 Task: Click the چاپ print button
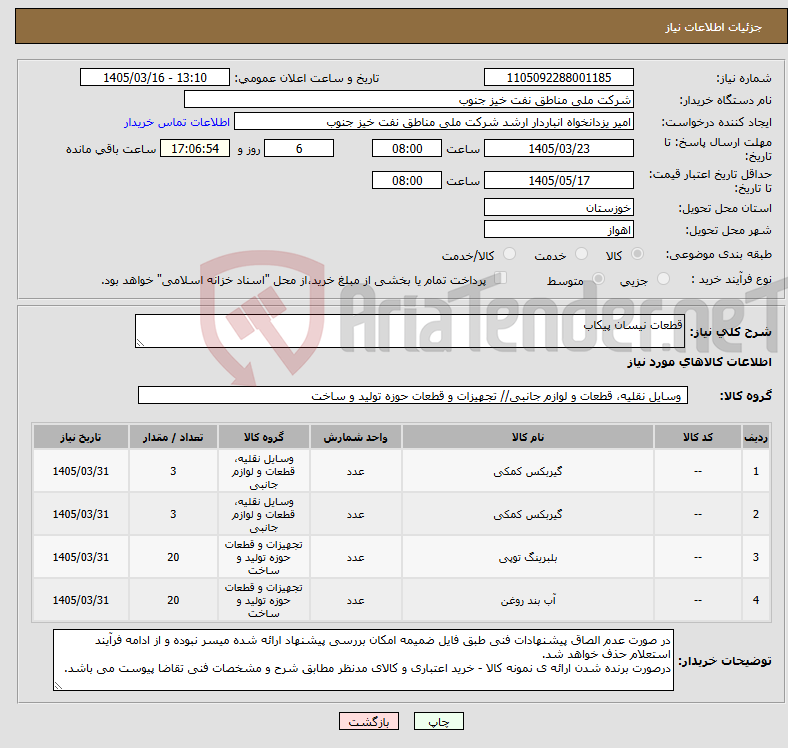(x=439, y=721)
